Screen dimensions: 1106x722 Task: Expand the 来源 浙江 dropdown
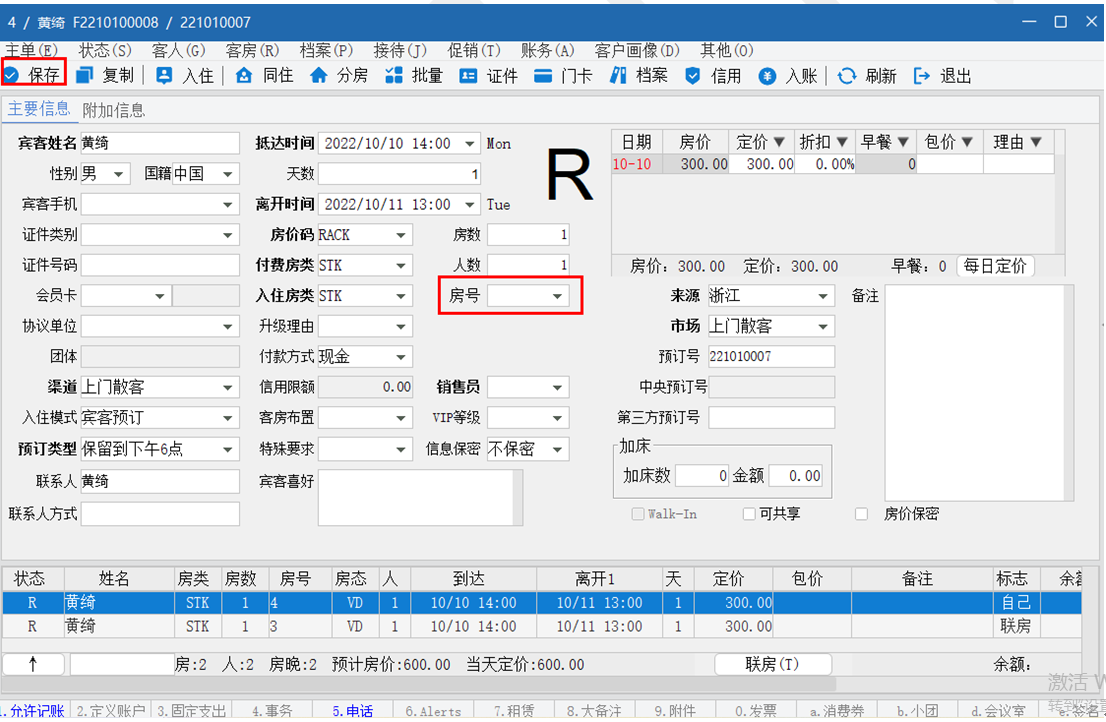tap(823, 296)
